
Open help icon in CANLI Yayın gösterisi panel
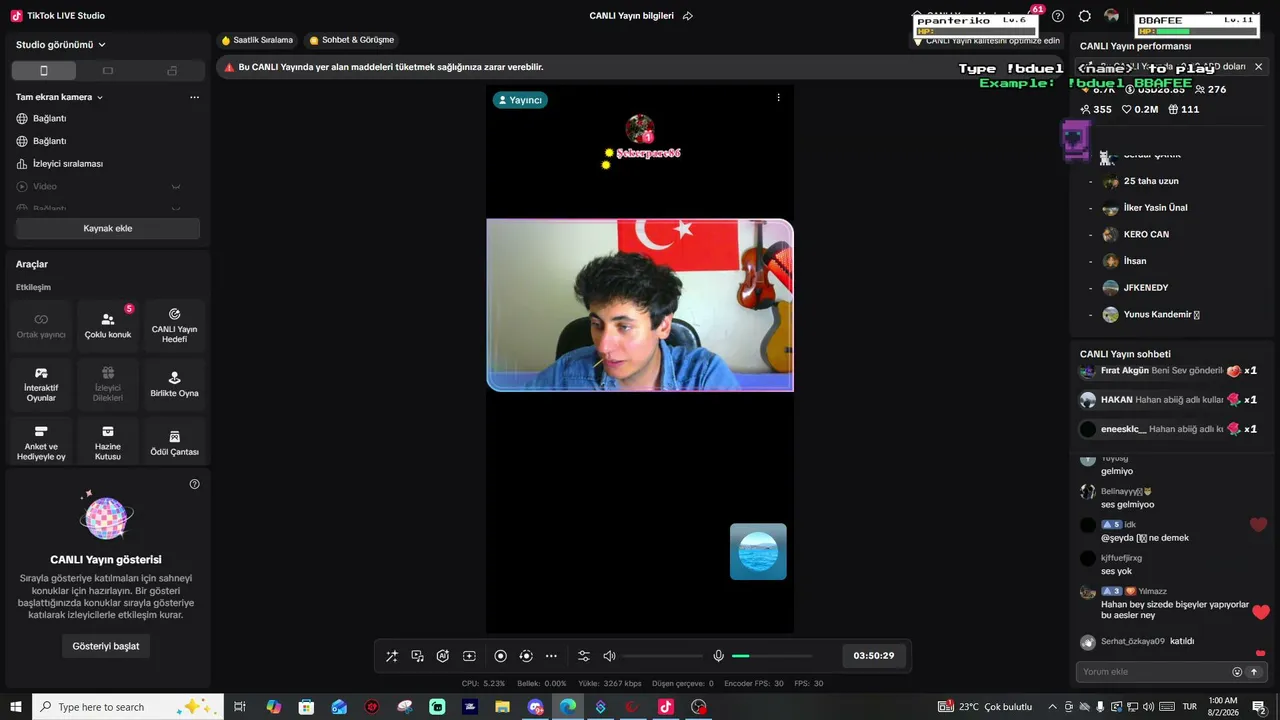click(195, 484)
